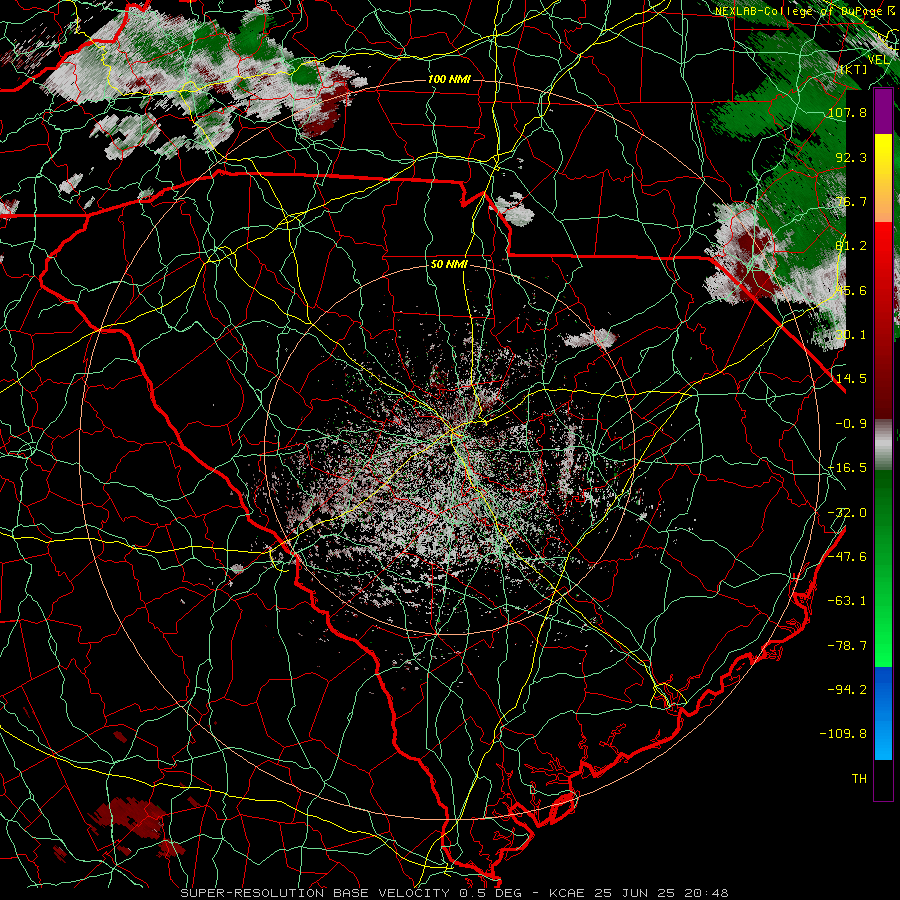Click the [KT] units label
The width and height of the screenshot is (900, 900).
coord(854,69)
